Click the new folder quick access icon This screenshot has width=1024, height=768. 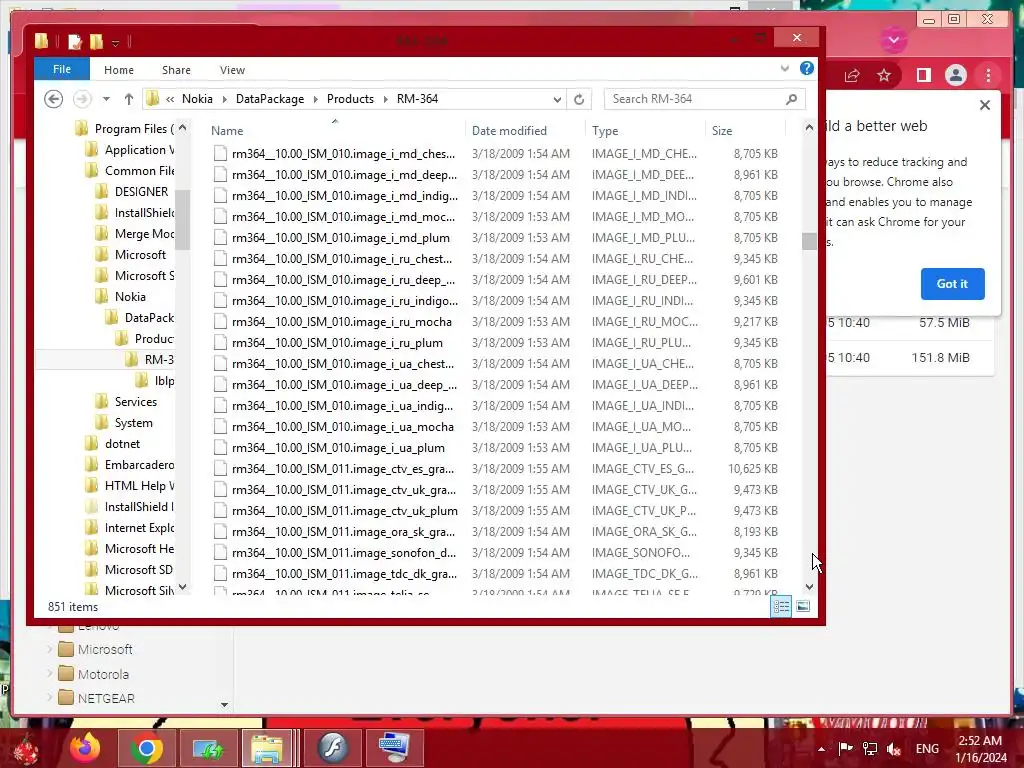pyautogui.click(x=96, y=42)
